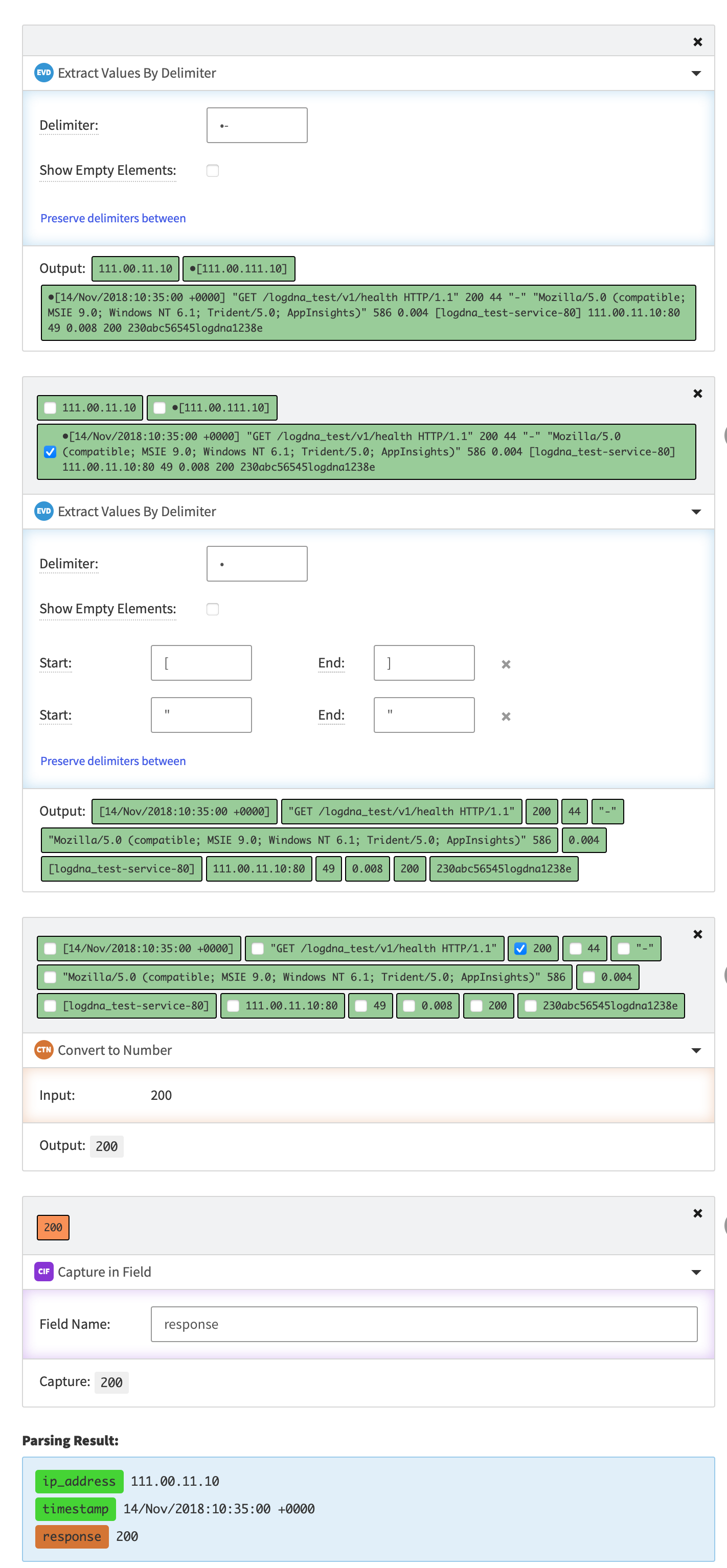The image size is (727, 1568).
Task: Open the Capture in Field operator dropdown
Action: click(x=696, y=1272)
